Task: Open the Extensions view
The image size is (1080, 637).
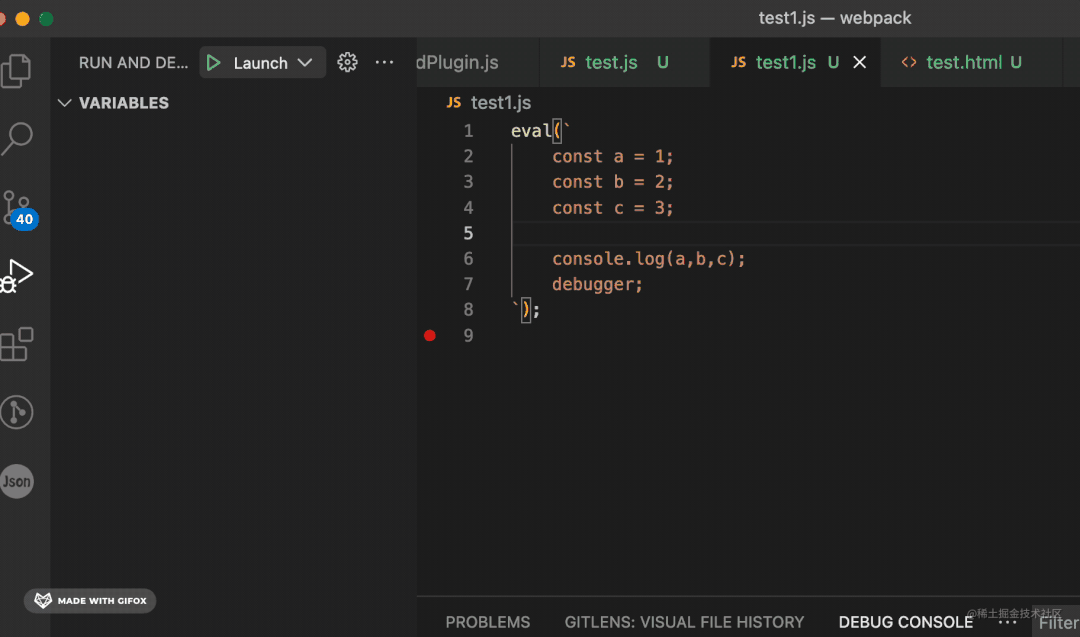Action: coord(17,344)
